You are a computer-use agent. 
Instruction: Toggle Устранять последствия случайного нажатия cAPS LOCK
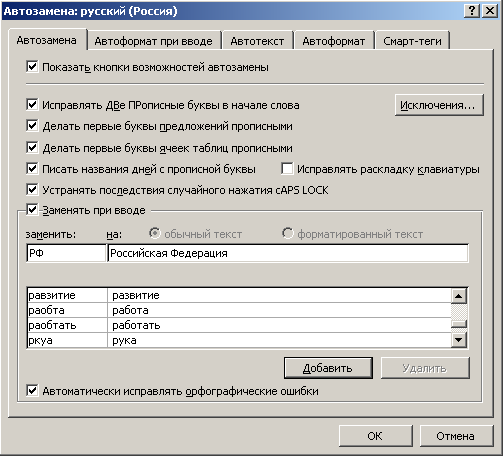32,190
